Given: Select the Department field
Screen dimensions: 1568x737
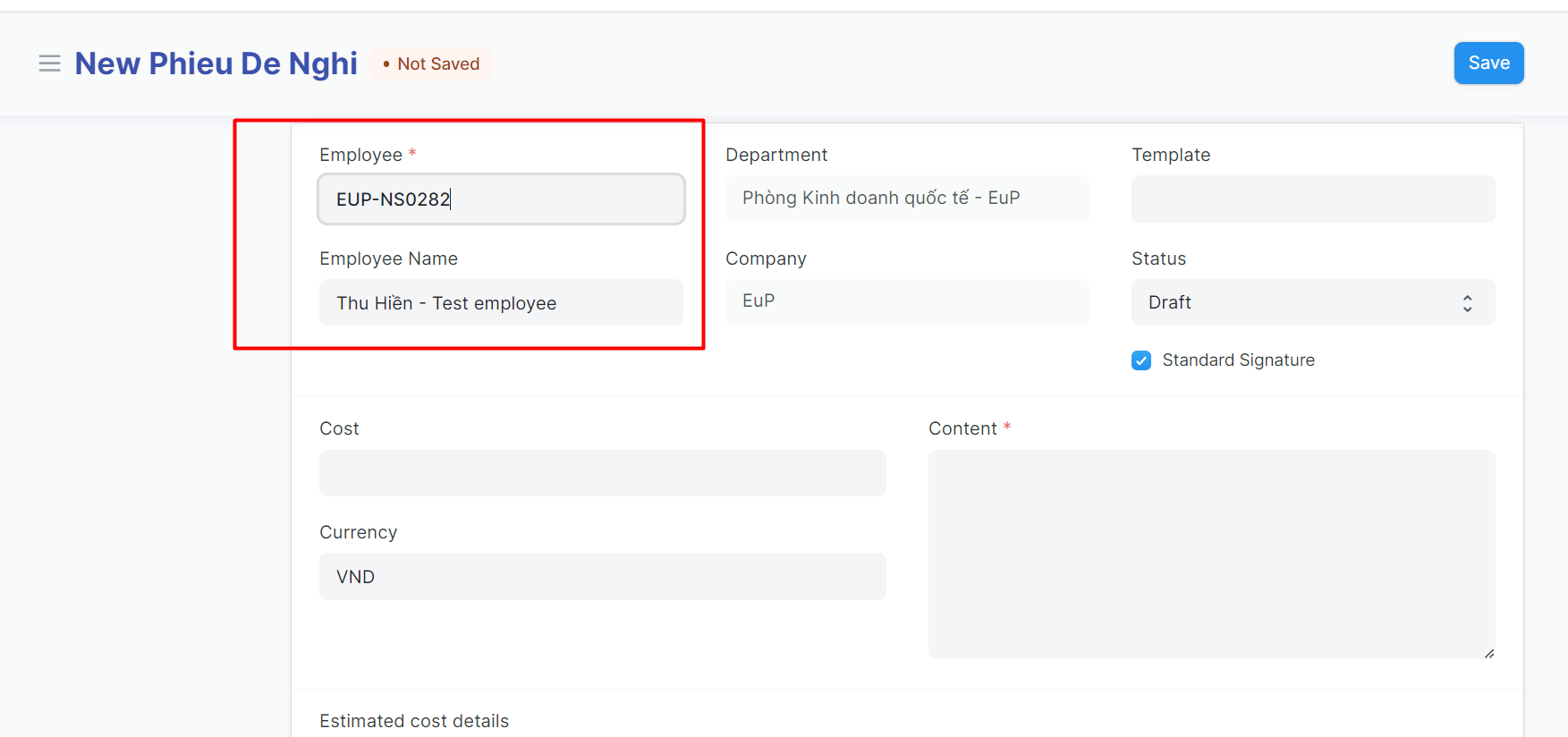Looking at the screenshot, I should 906,199.
